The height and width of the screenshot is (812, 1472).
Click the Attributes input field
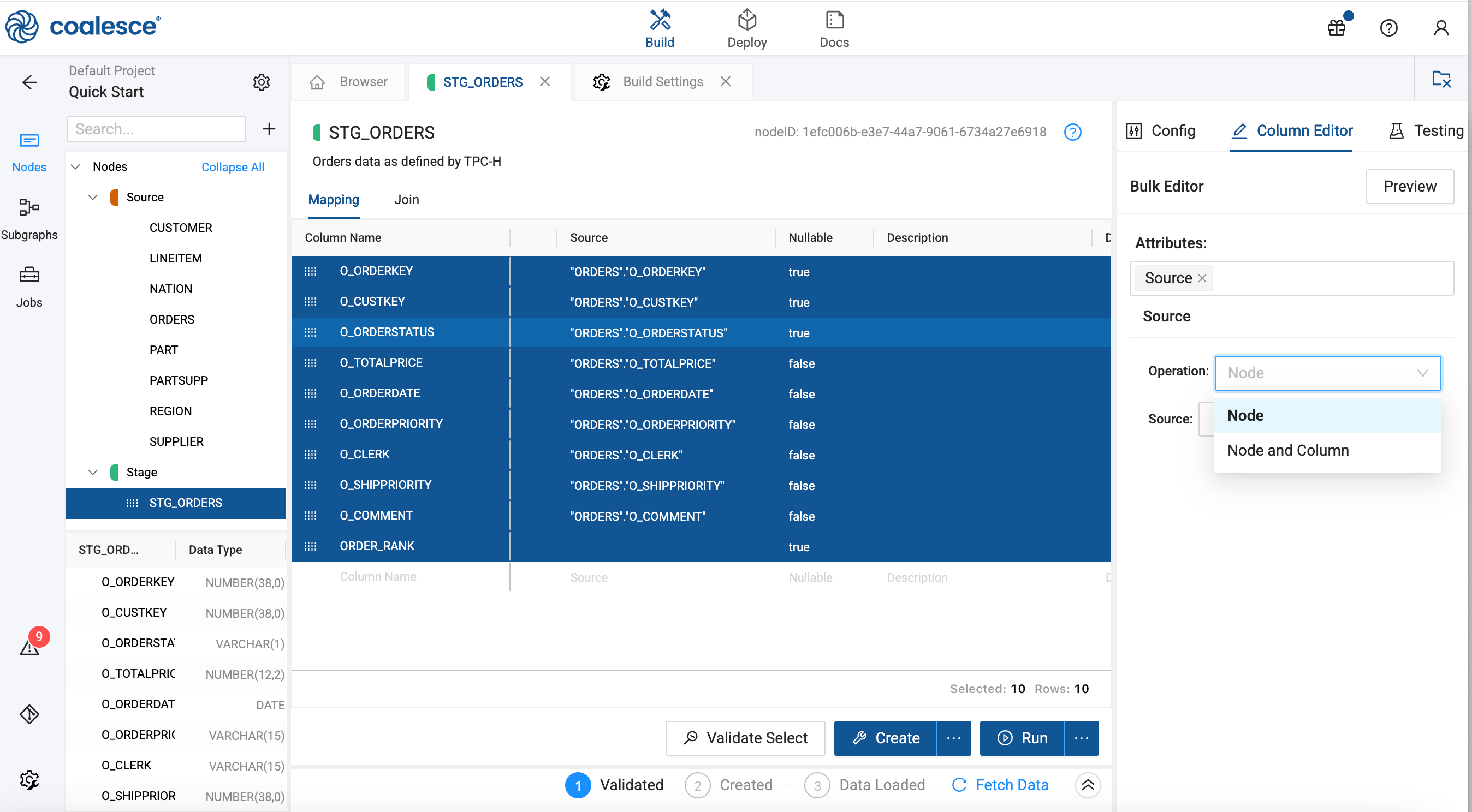(1291, 278)
